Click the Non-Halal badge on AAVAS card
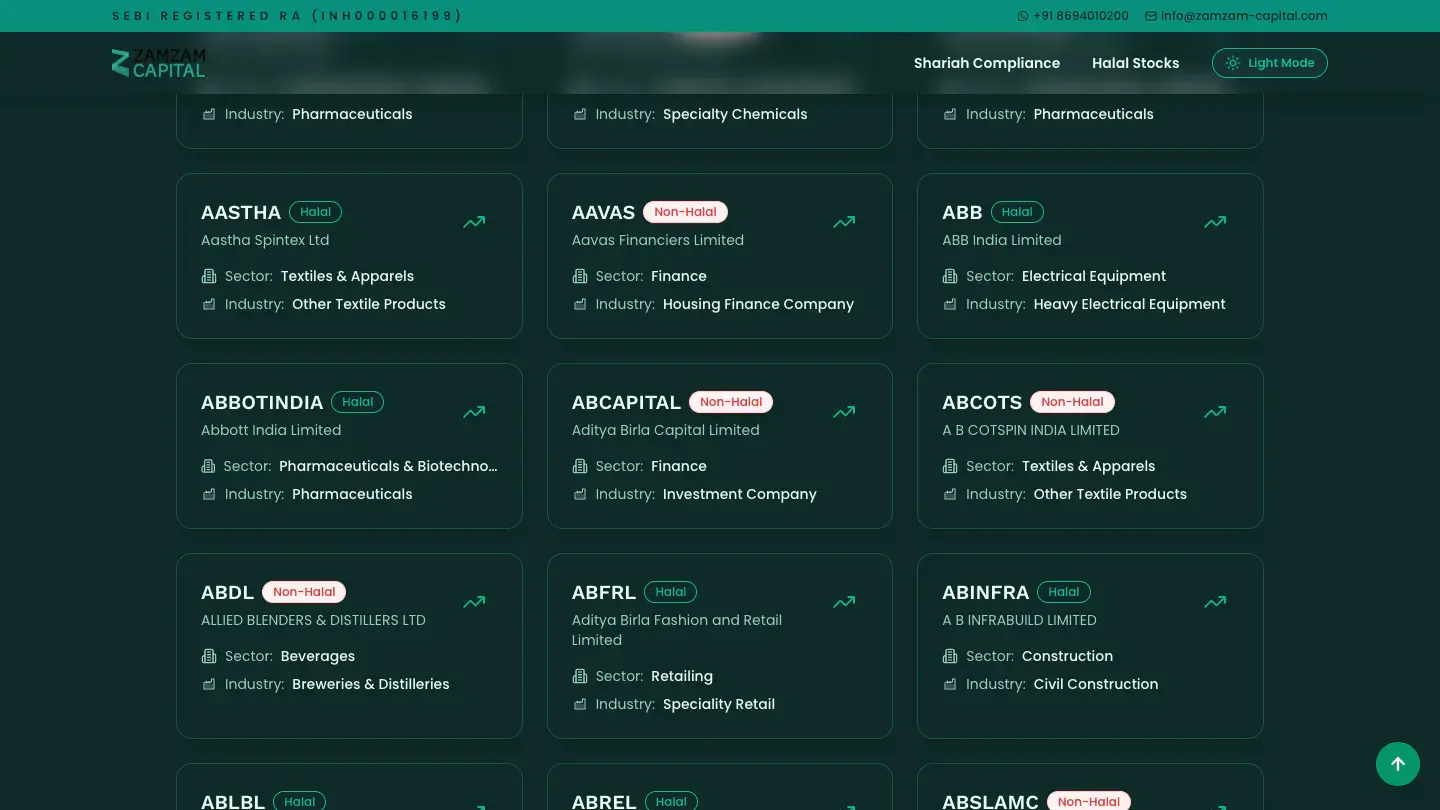The height and width of the screenshot is (810, 1440). [x=686, y=212]
